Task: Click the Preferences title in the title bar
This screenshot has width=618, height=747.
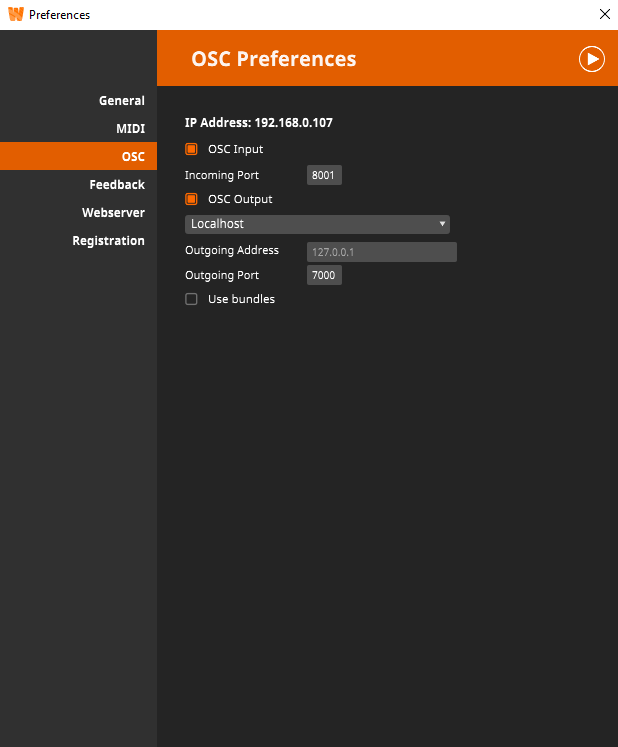Action: [59, 15]
